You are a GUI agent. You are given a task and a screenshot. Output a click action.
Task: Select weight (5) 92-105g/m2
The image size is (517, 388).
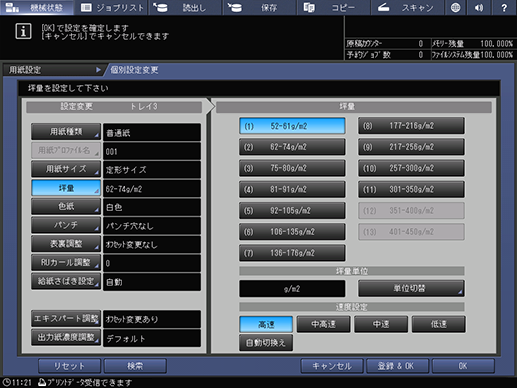pos(292,210)
